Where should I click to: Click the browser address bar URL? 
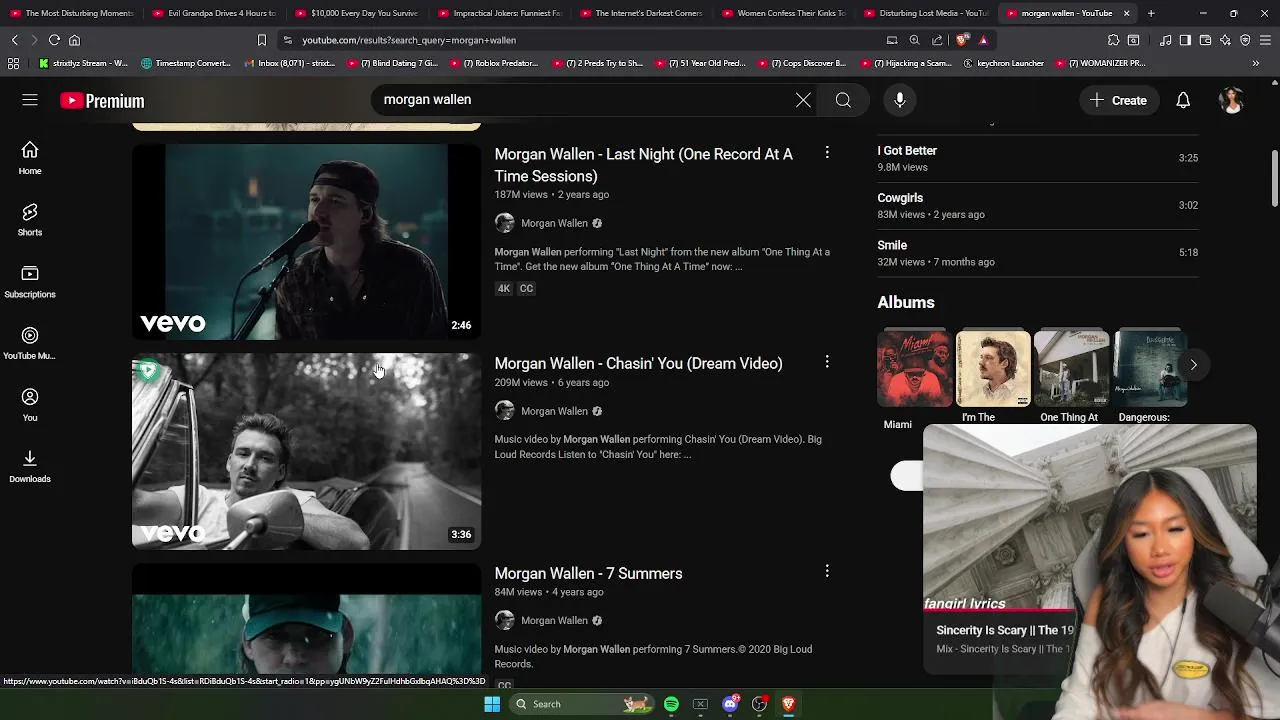[409, 40]
